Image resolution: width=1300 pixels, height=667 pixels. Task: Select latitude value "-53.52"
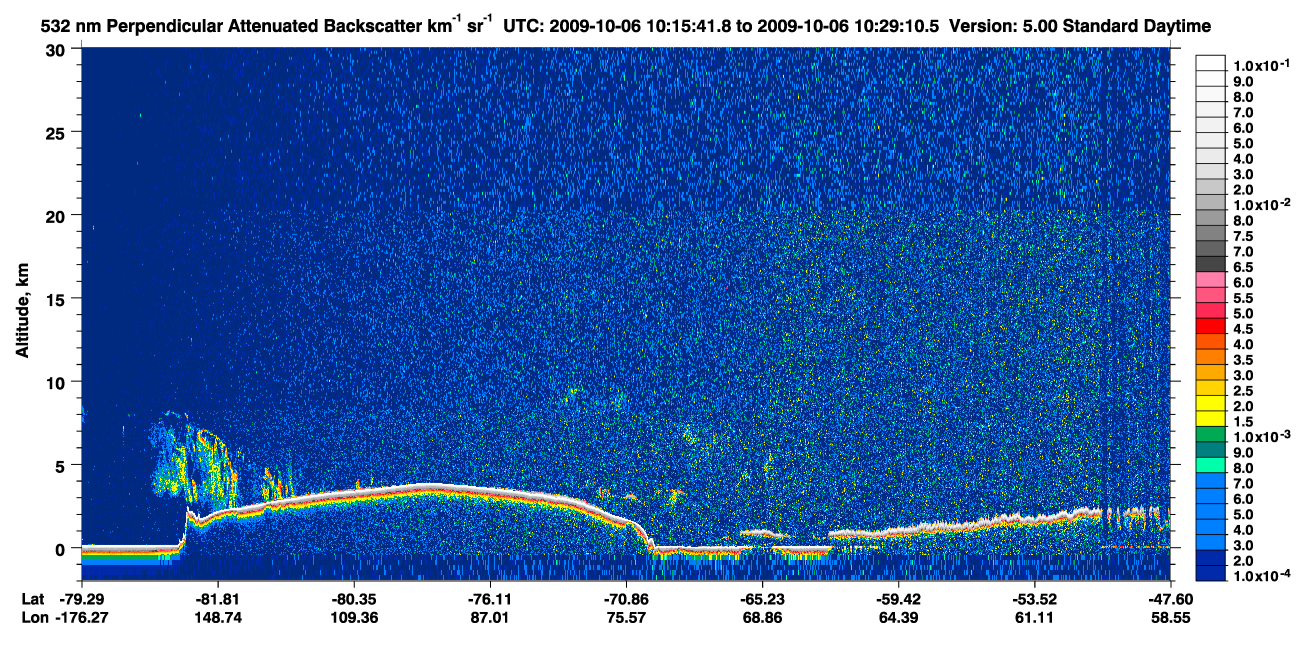click(x=1034, y=600)
